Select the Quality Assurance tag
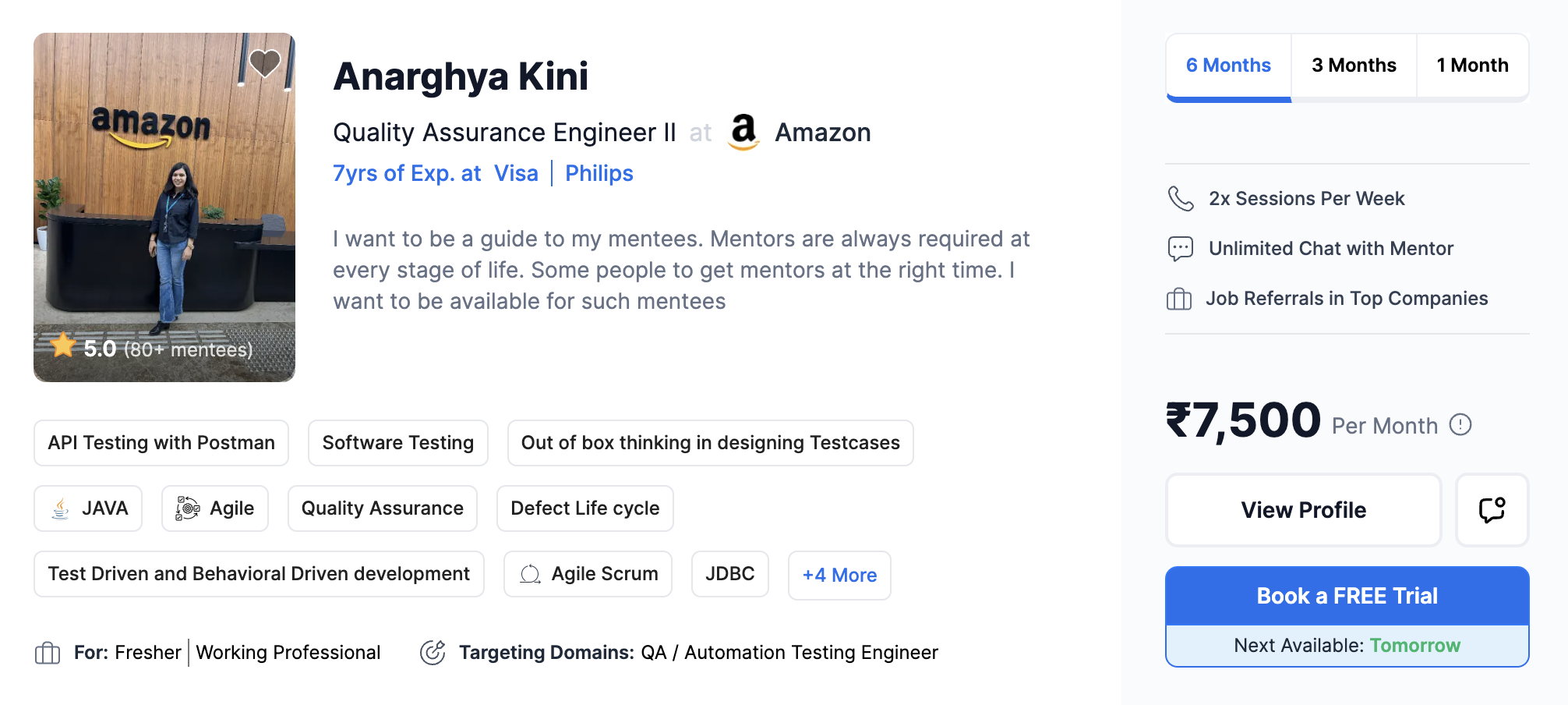The image size is (1568, 705). (x=383, y=508)
